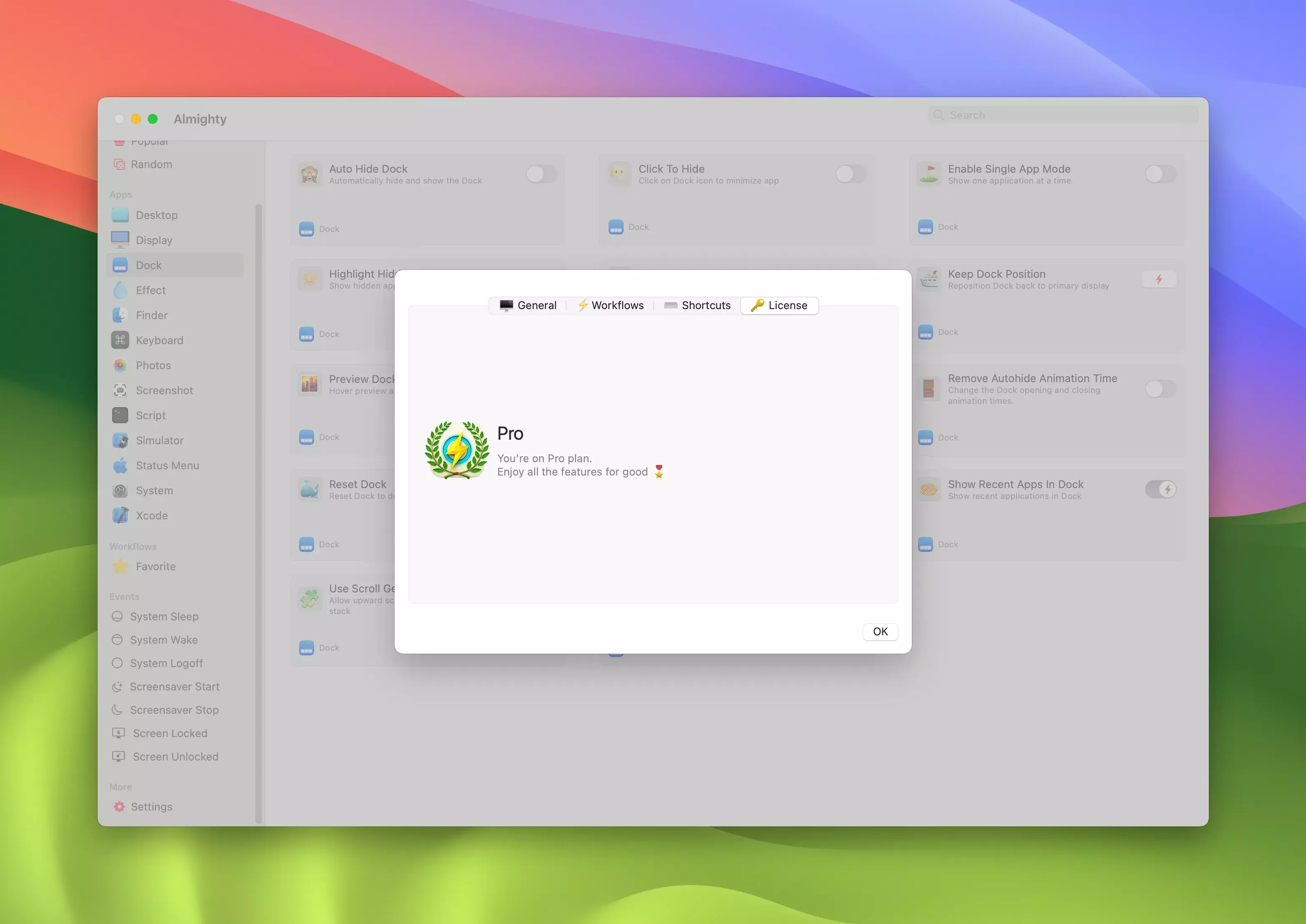This screenshot has height=924, width=1306.
Task: Click the Pro laurel badge icon
Action: (x=457, y=450)
